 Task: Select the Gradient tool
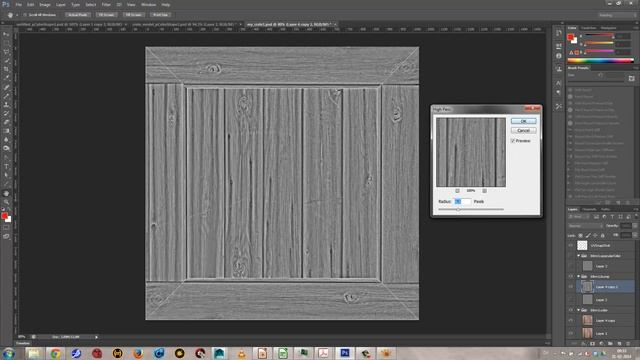[6, 131]
